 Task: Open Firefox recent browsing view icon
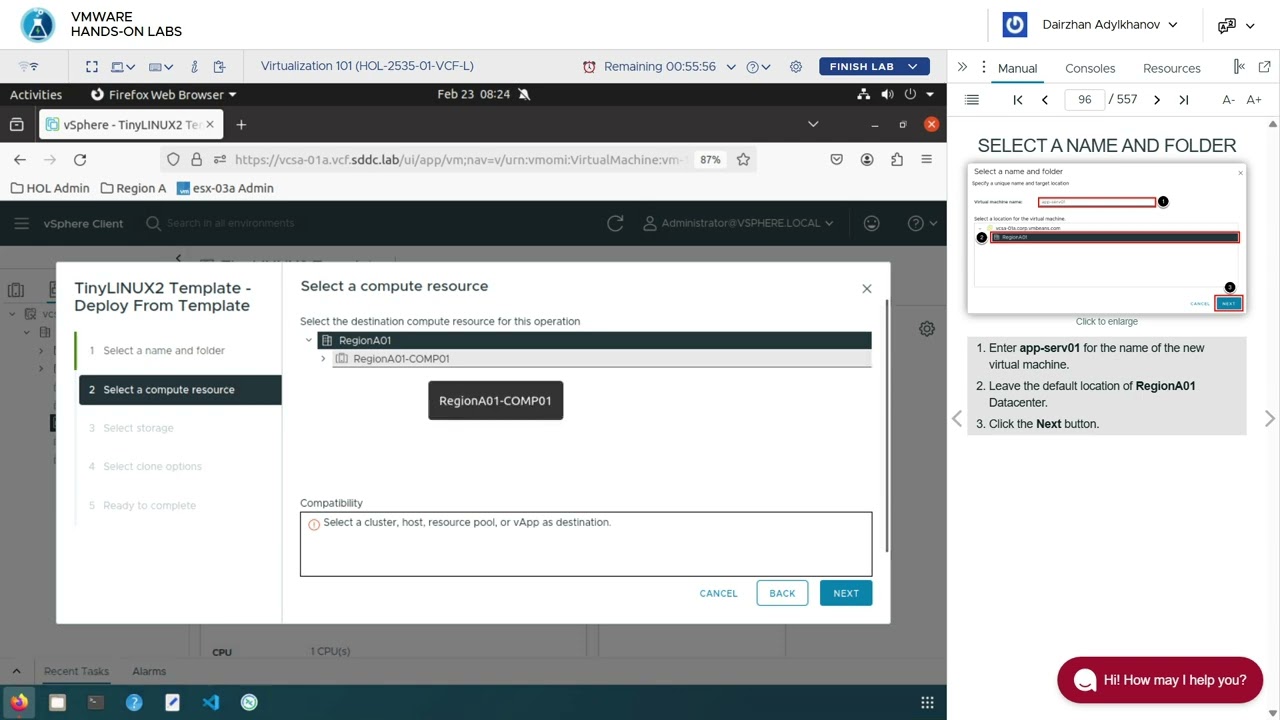point(16,125)
